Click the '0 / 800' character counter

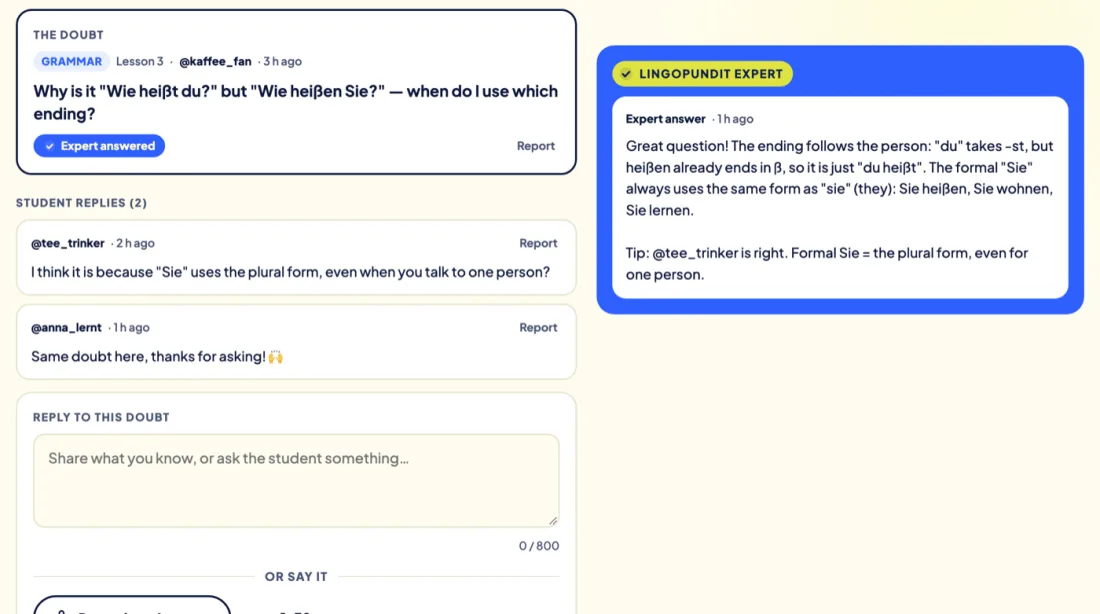539,546
